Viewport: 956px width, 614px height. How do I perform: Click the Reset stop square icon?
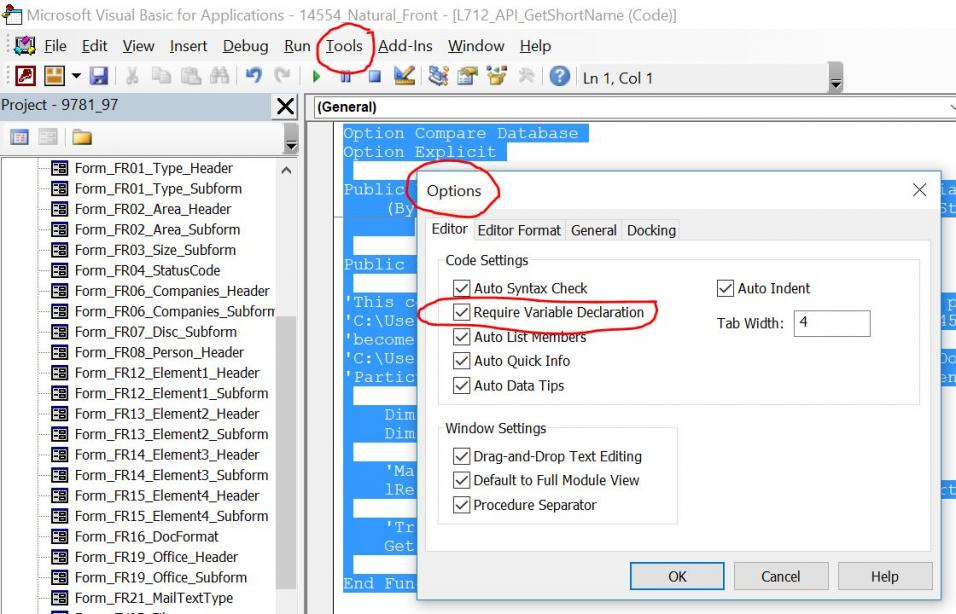[x=375, y=77]
